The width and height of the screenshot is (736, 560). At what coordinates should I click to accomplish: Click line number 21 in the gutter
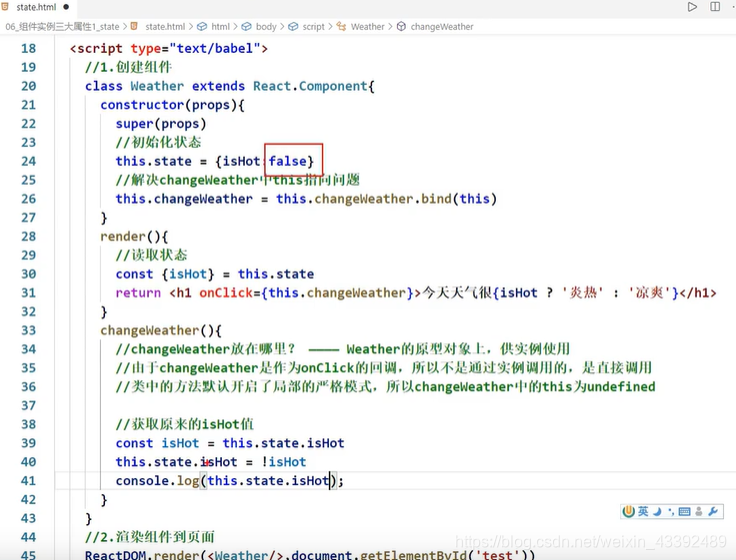[x=28, y=105]
